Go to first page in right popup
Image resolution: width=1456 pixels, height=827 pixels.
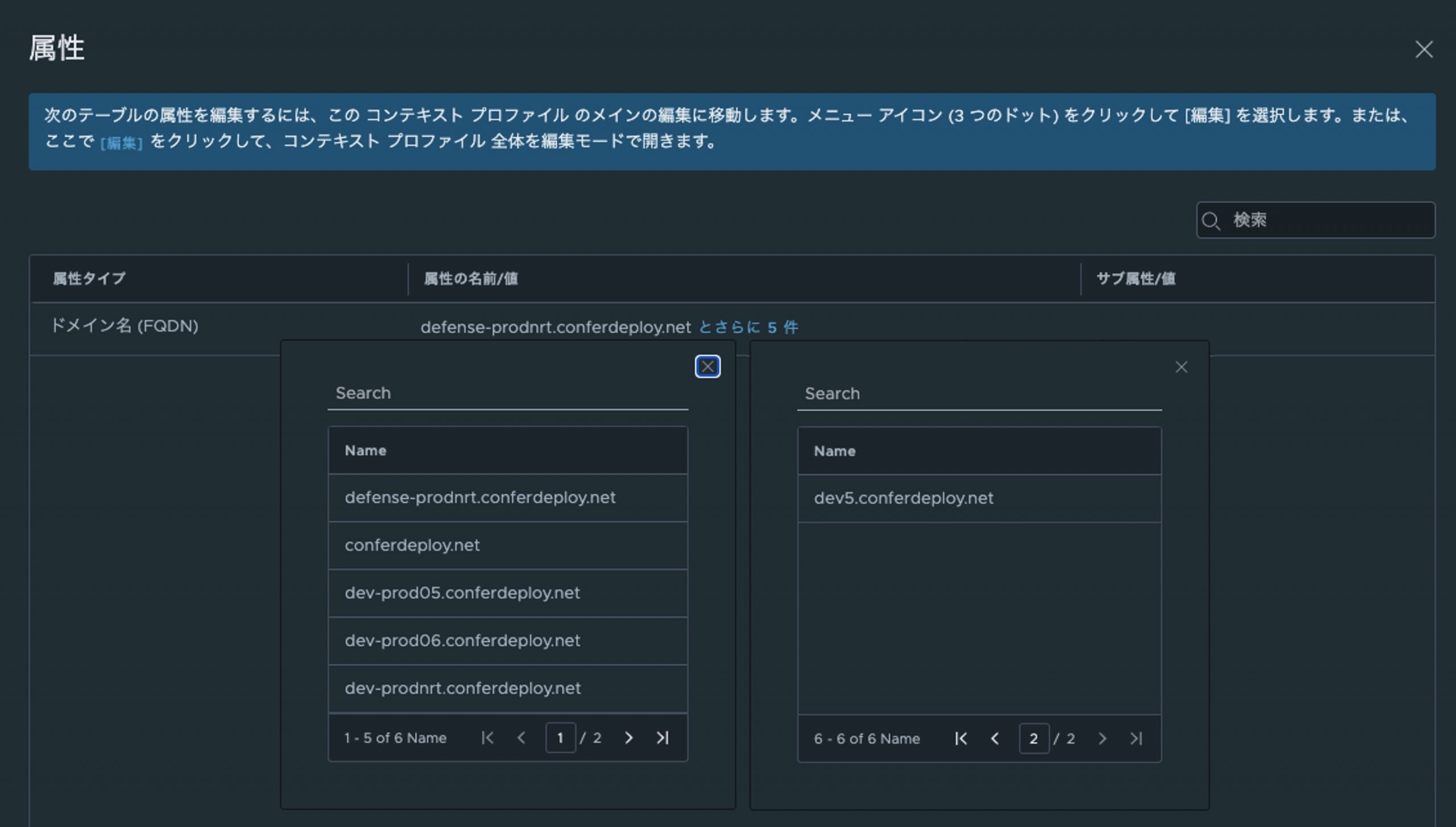tap(961, 738)
